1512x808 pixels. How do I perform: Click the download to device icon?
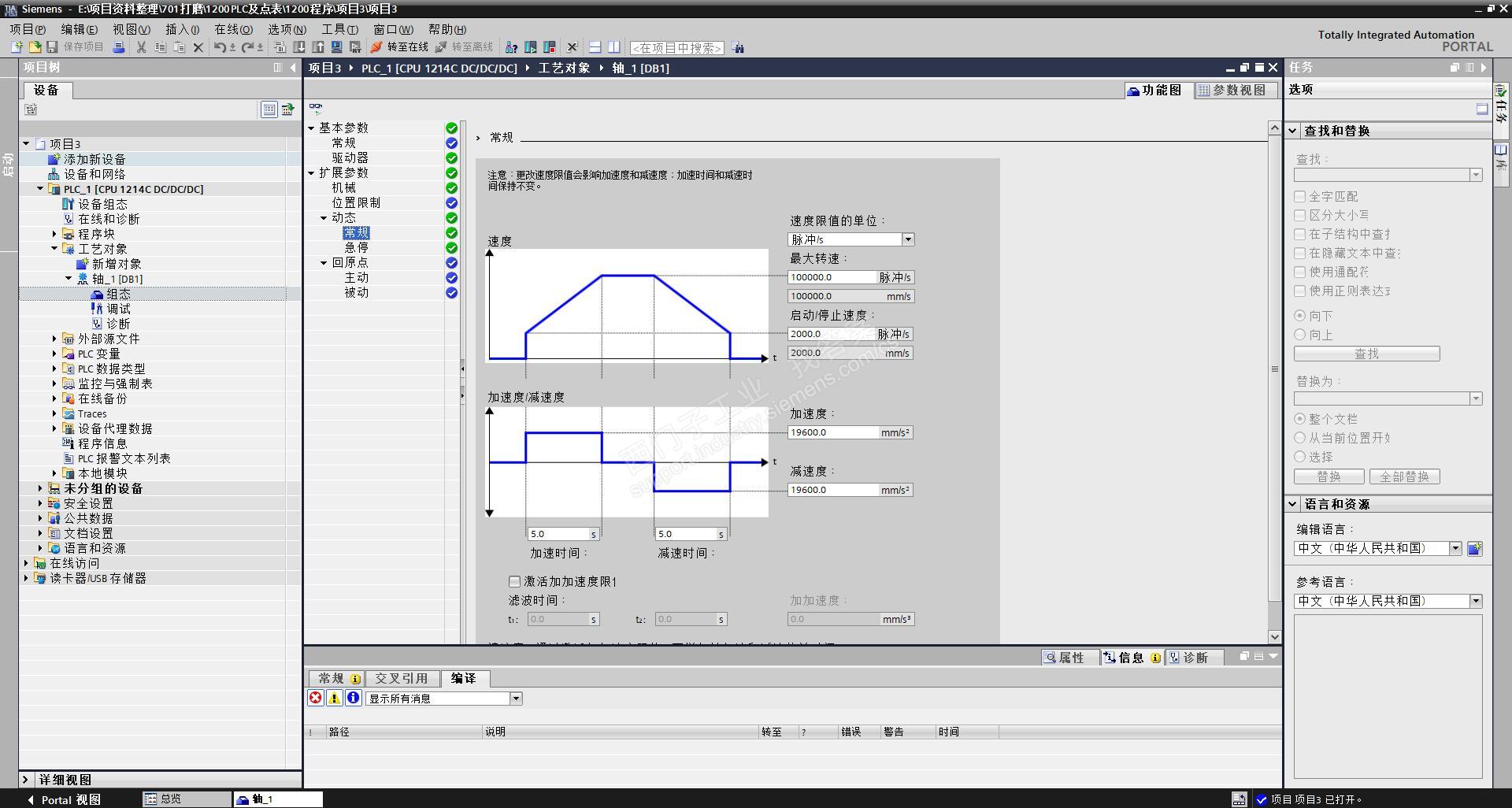pyautogui.click(x=299, y=47)
